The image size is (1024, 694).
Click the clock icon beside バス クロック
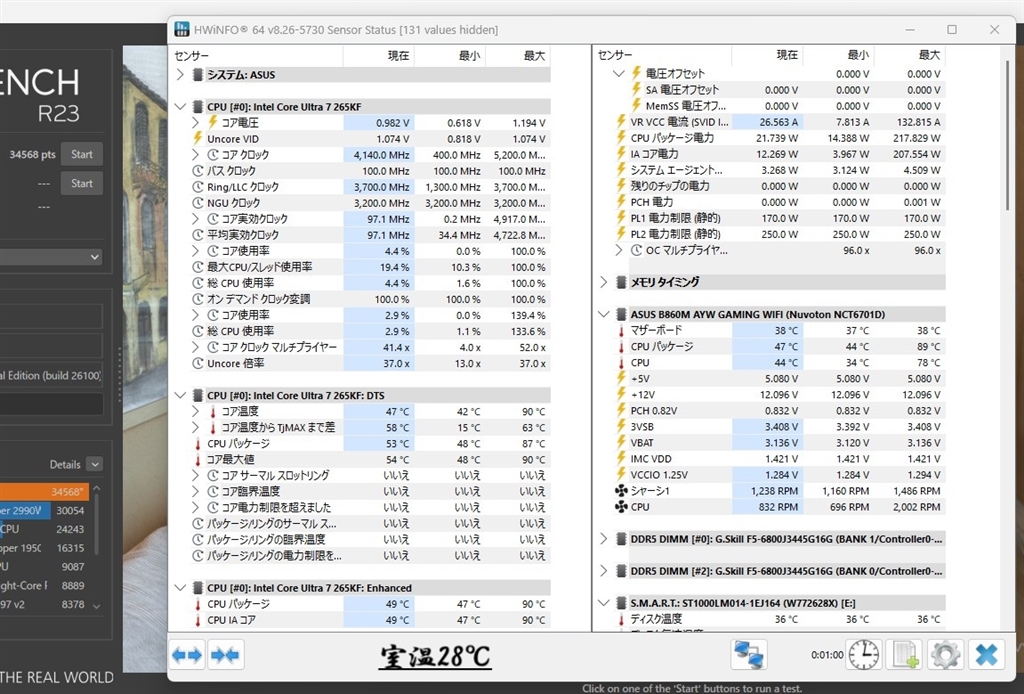point(198,170)
